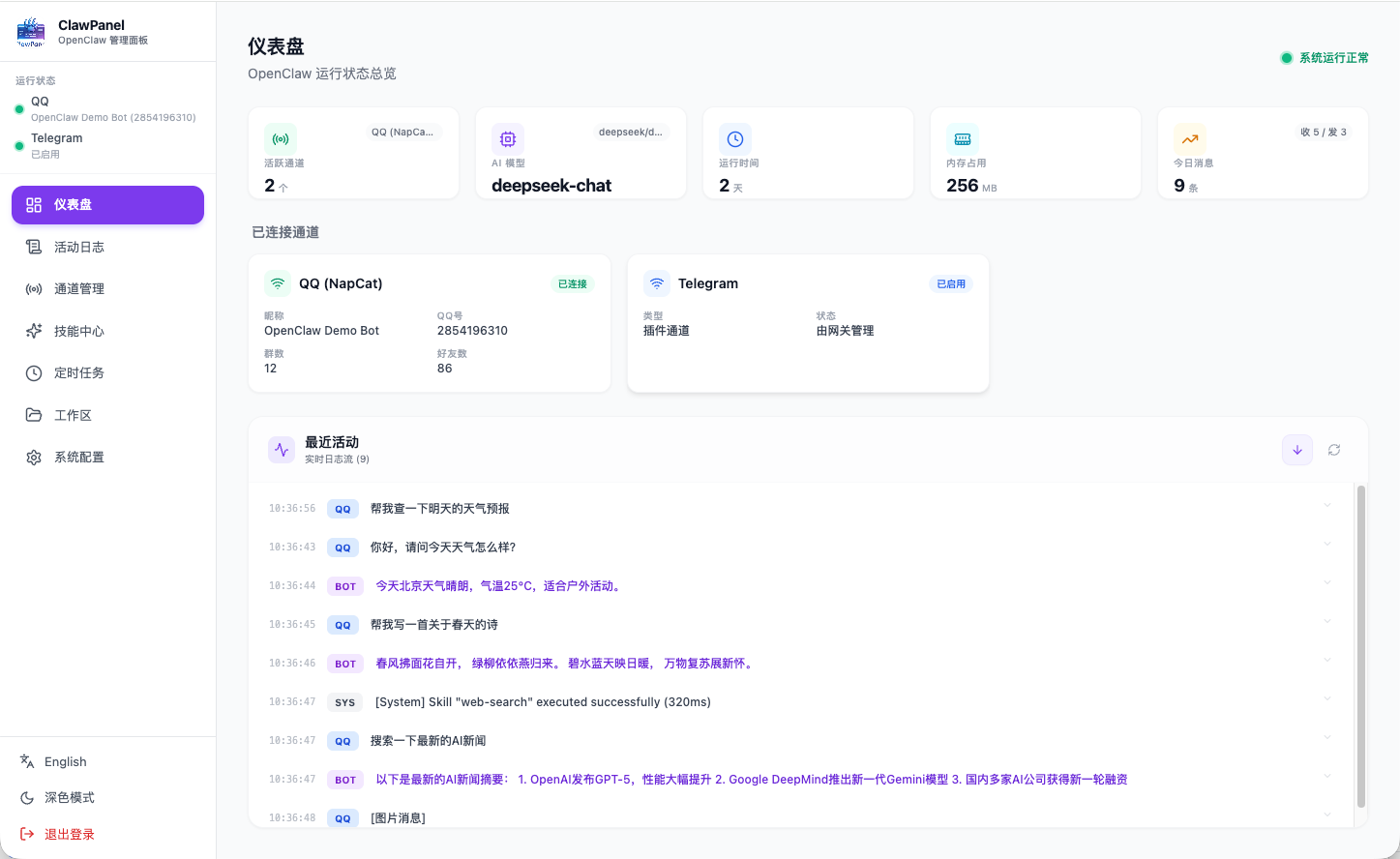Switch language to English
The height and width of the screenshot is (859, 1400).
[65, 762]
